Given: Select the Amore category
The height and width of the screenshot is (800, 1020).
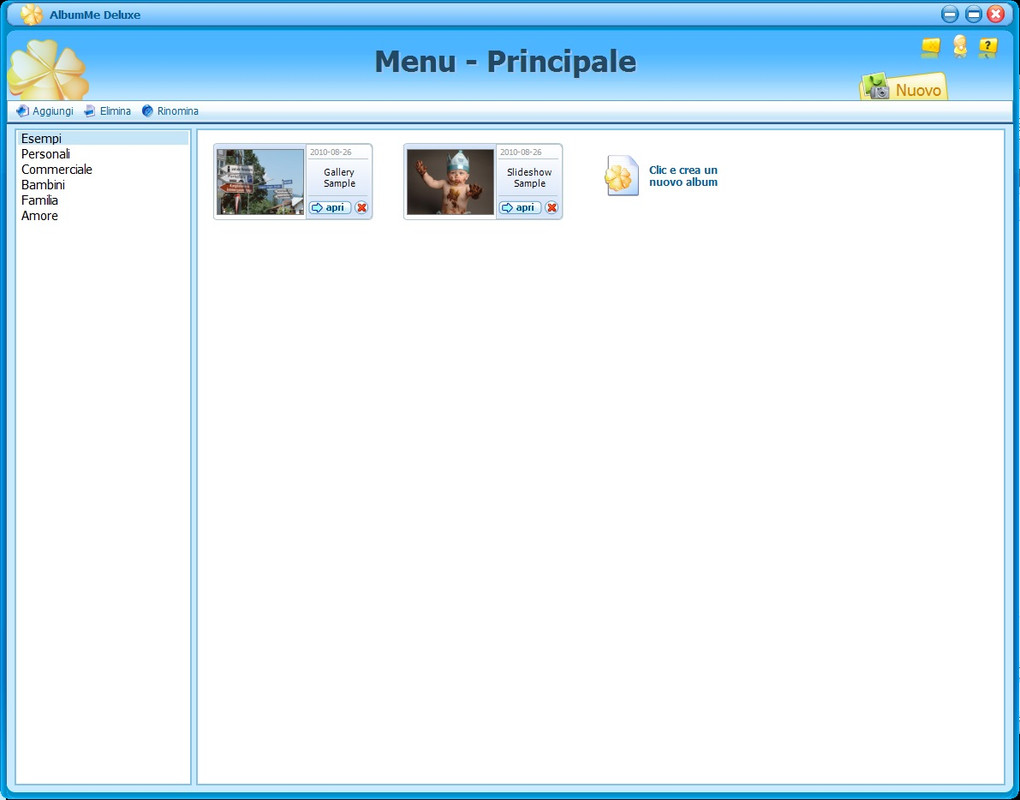Looking at the screenshot, I should tap(103, 216).
